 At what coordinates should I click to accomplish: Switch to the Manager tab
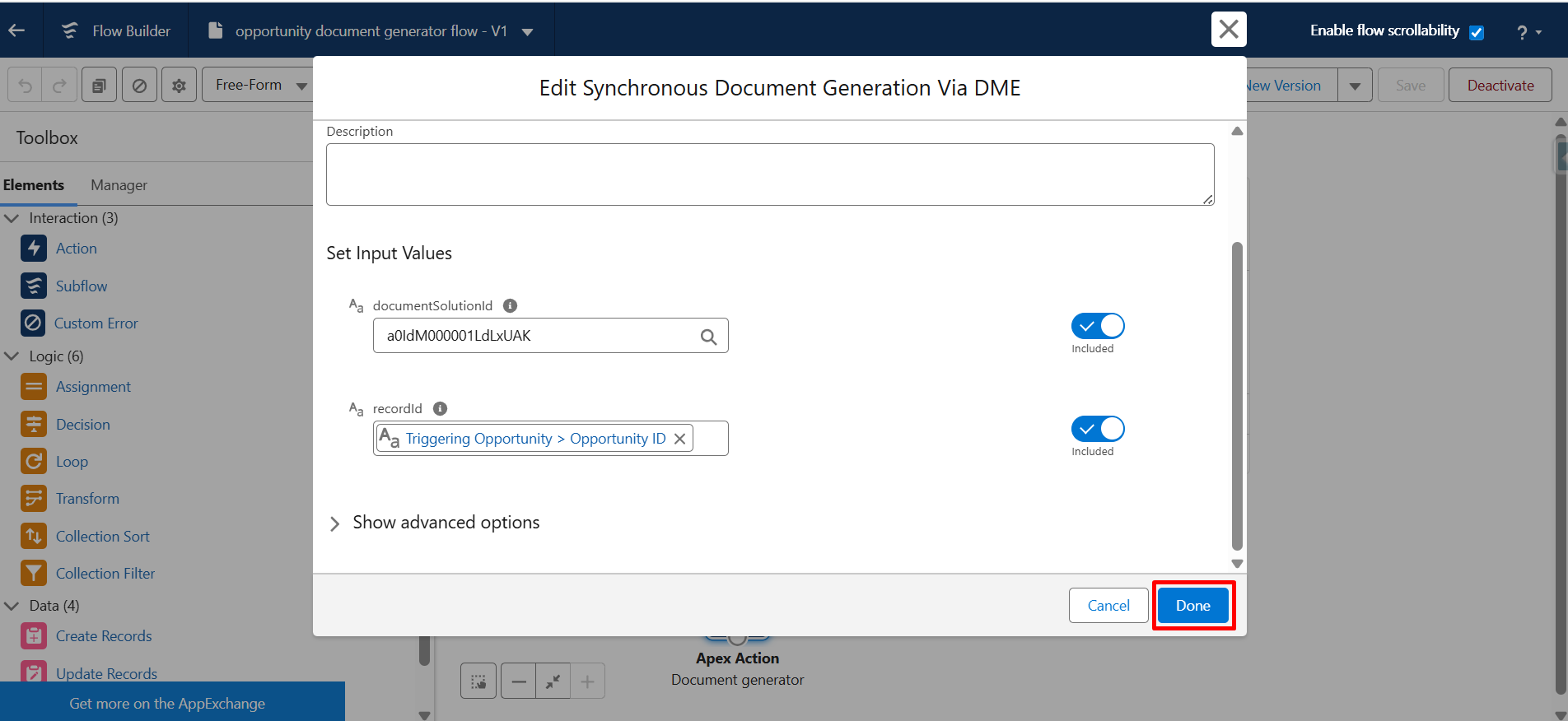coord(119,185)
